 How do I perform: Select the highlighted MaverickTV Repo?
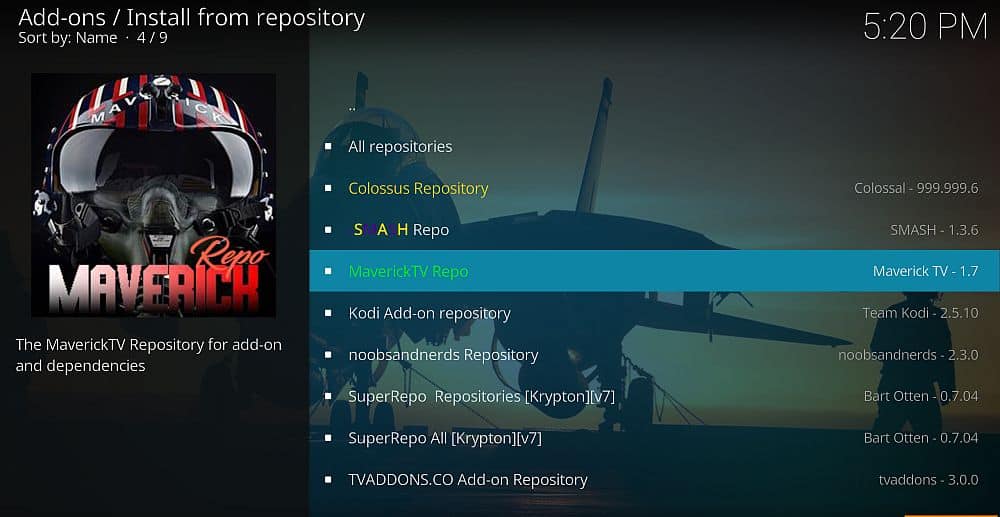(x=654, y=271)
